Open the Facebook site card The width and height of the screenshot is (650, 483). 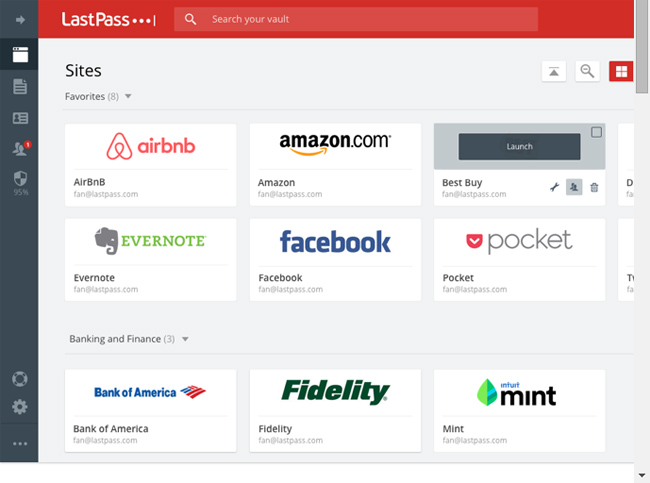tap(335, 260)
